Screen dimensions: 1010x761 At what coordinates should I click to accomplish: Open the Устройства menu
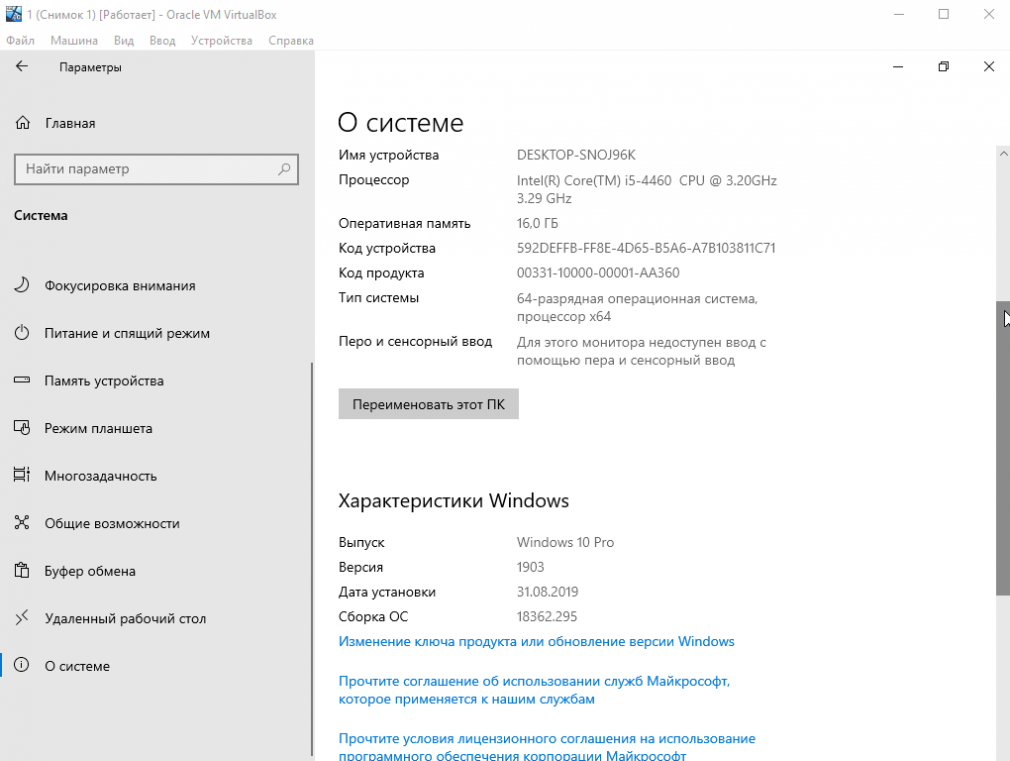pos(222,41)
